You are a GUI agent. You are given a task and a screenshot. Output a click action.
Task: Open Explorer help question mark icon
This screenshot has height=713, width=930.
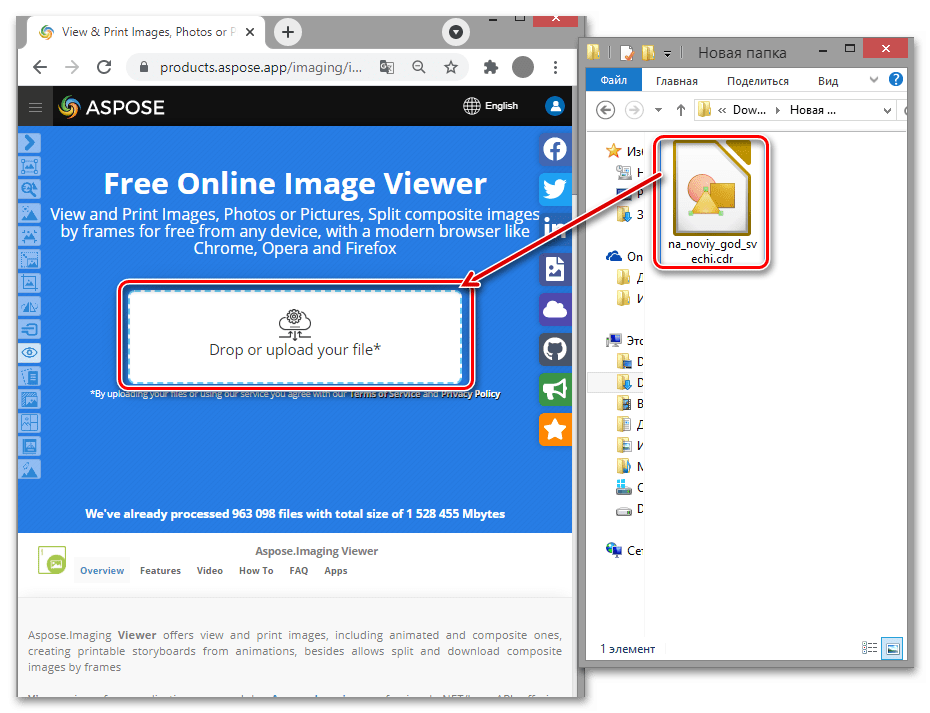896,79
